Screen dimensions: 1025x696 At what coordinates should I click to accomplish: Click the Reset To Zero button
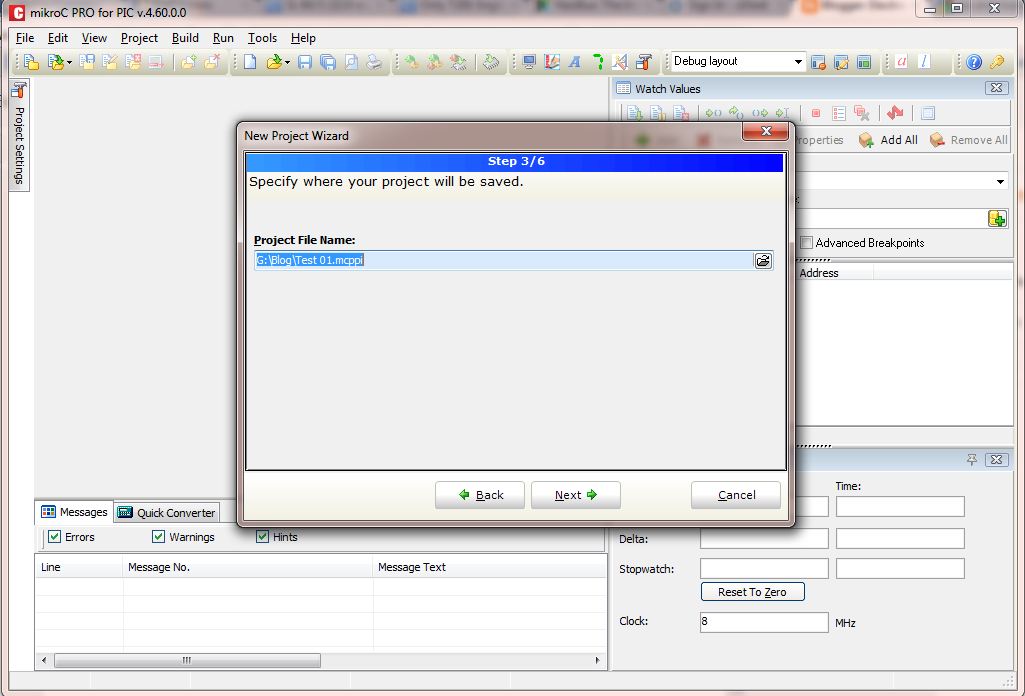point(752,591)
